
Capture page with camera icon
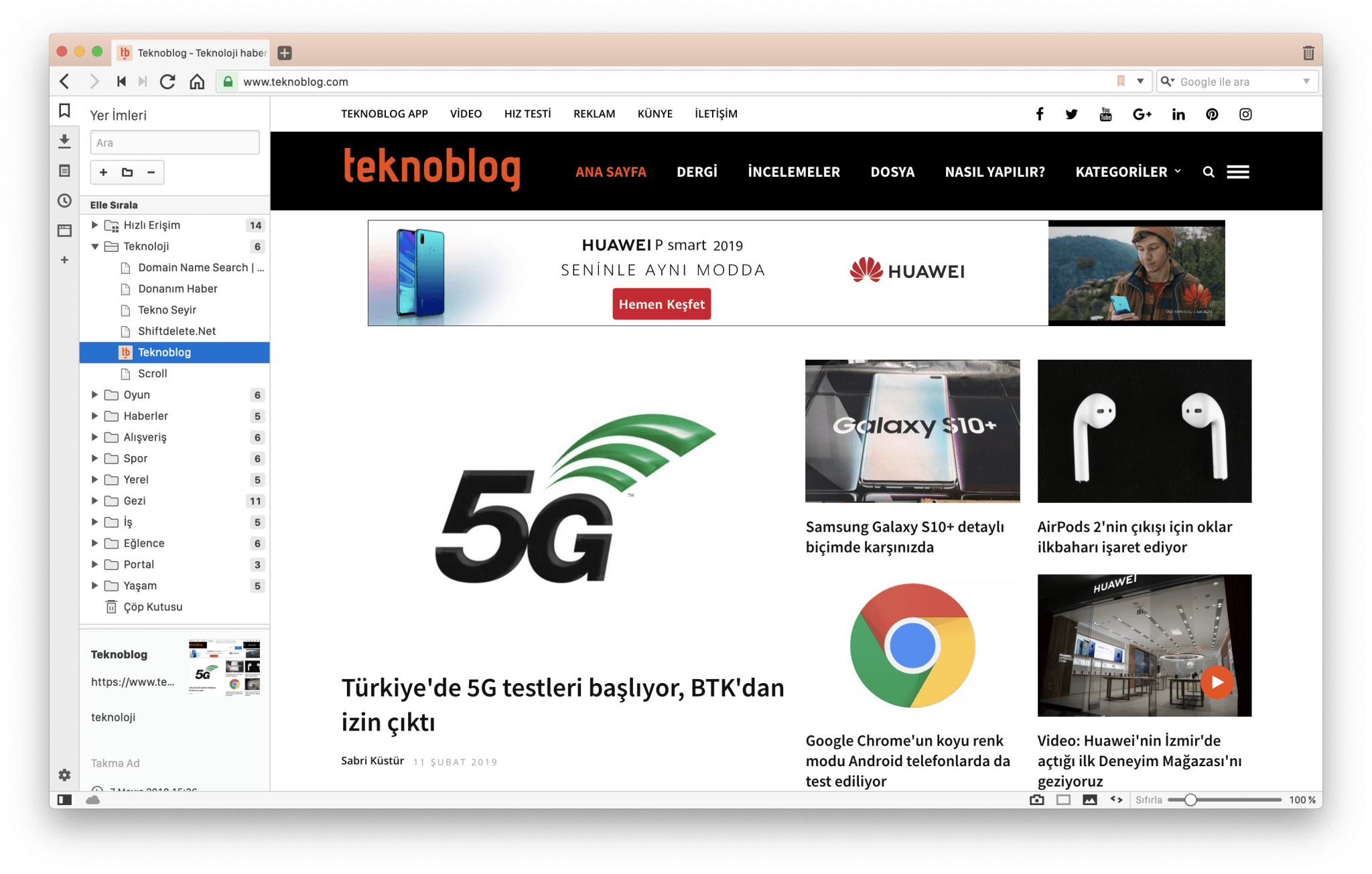click(1037, 800)
